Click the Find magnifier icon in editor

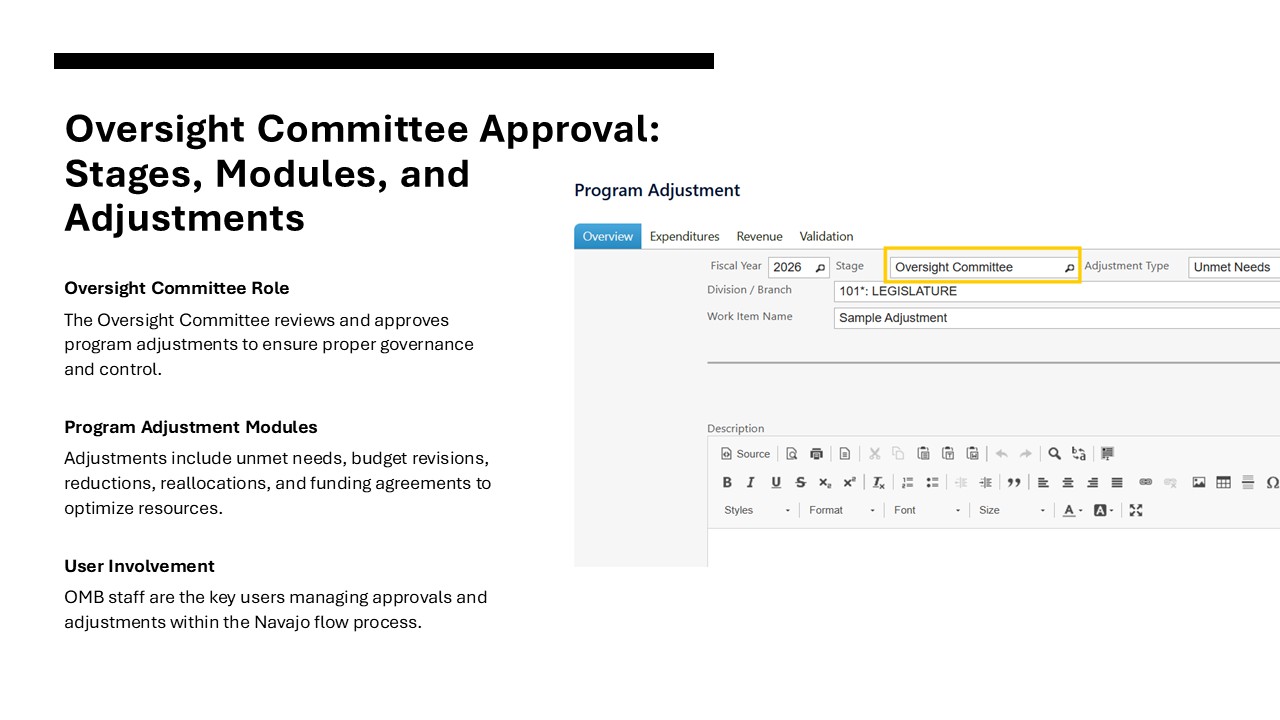1054,454
